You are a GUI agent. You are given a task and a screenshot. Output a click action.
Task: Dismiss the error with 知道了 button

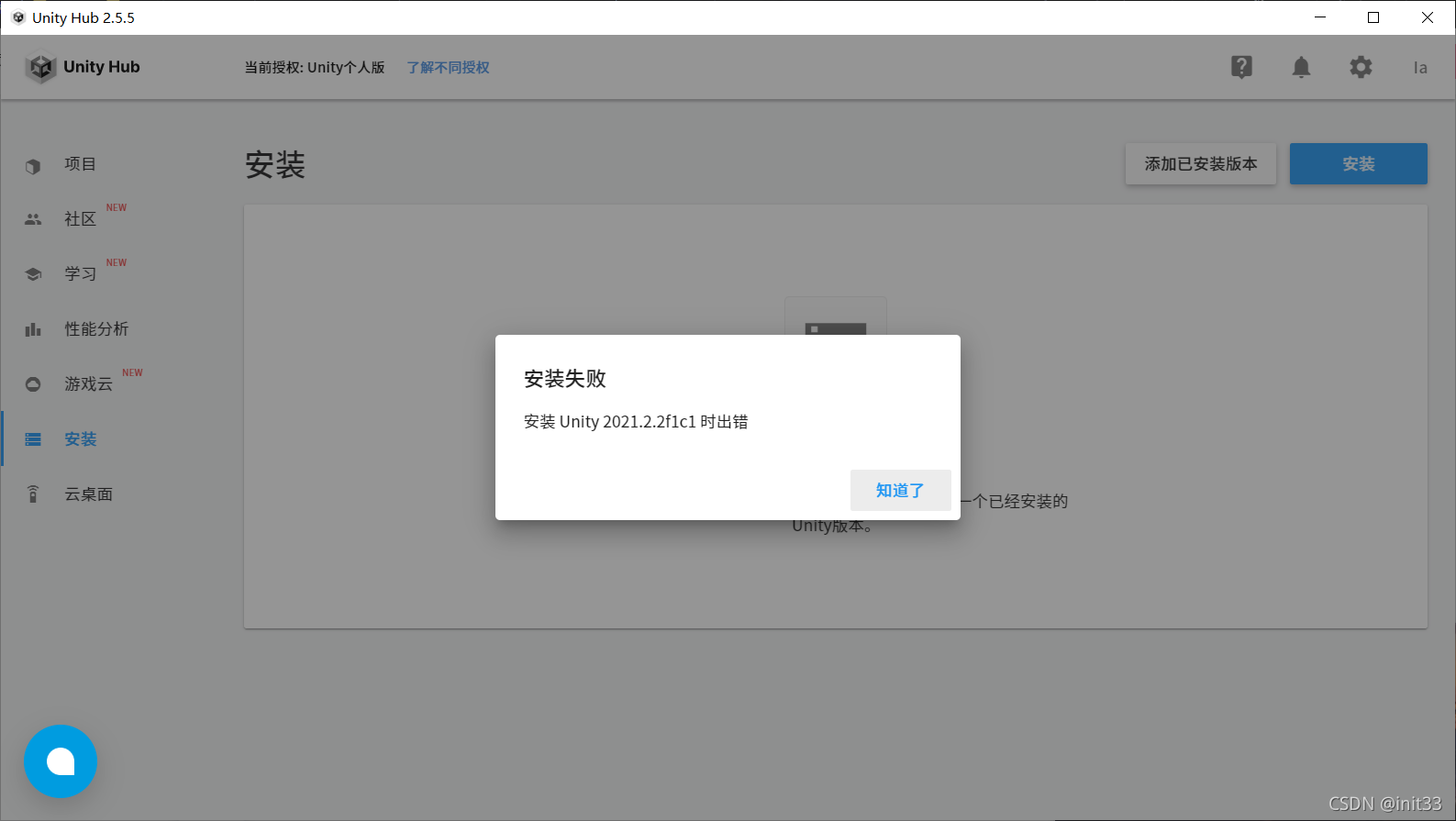900,490
